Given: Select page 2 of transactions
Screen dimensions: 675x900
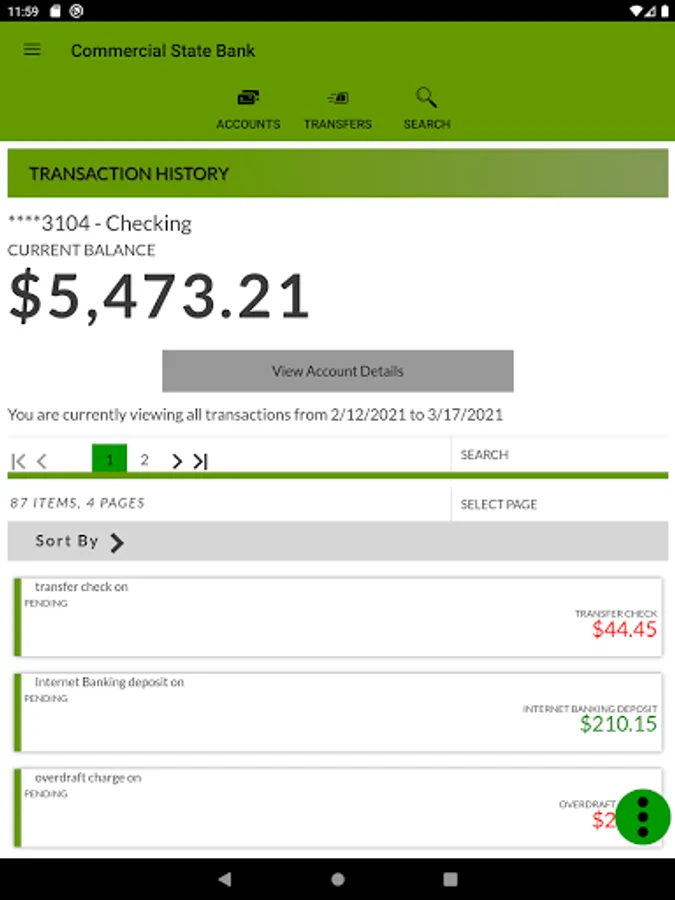Looking at the screenshot, I should click(x=144, y=460).
